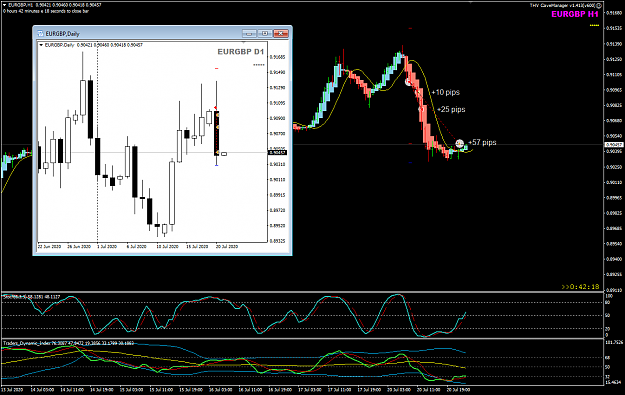This screenshot has height=395, width=625.
Task: Click the dotted vertical period separator in Daily chart
Action: [98, 143]
